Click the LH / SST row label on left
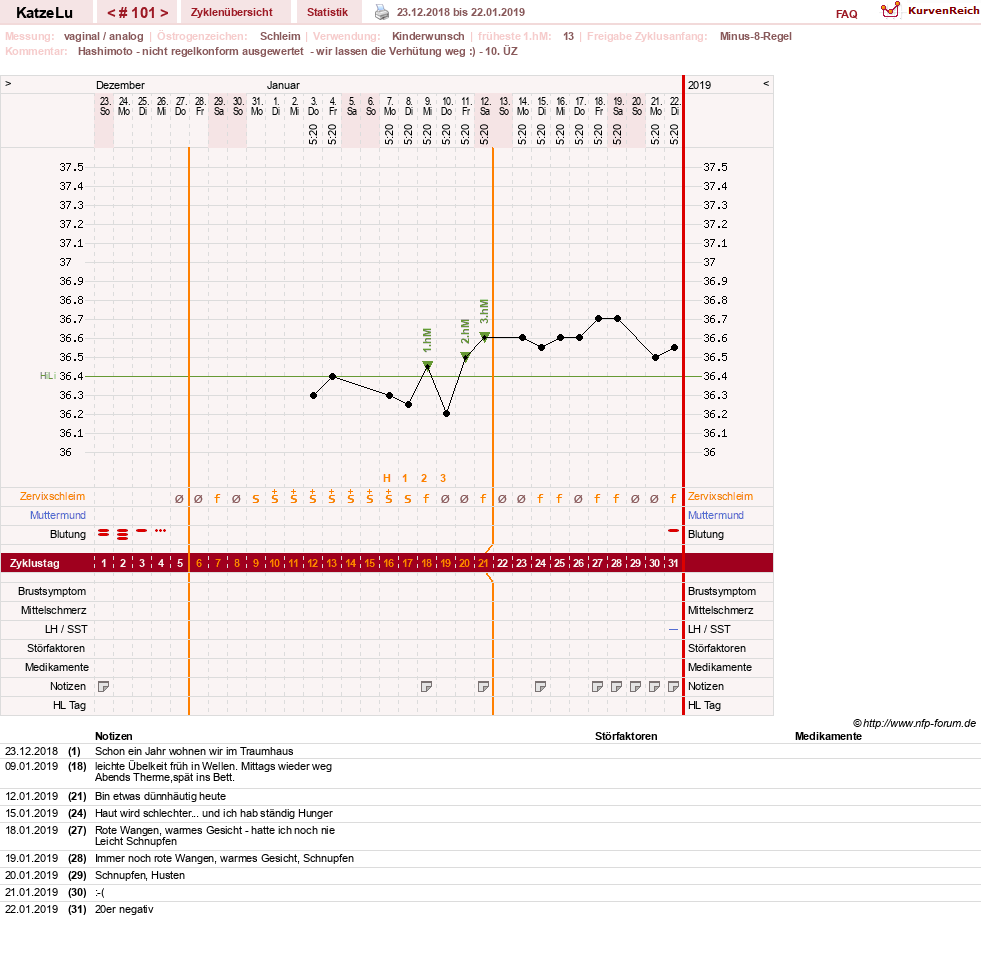The width and height of the screenshot is (981, 963). [x=66, y=629]
